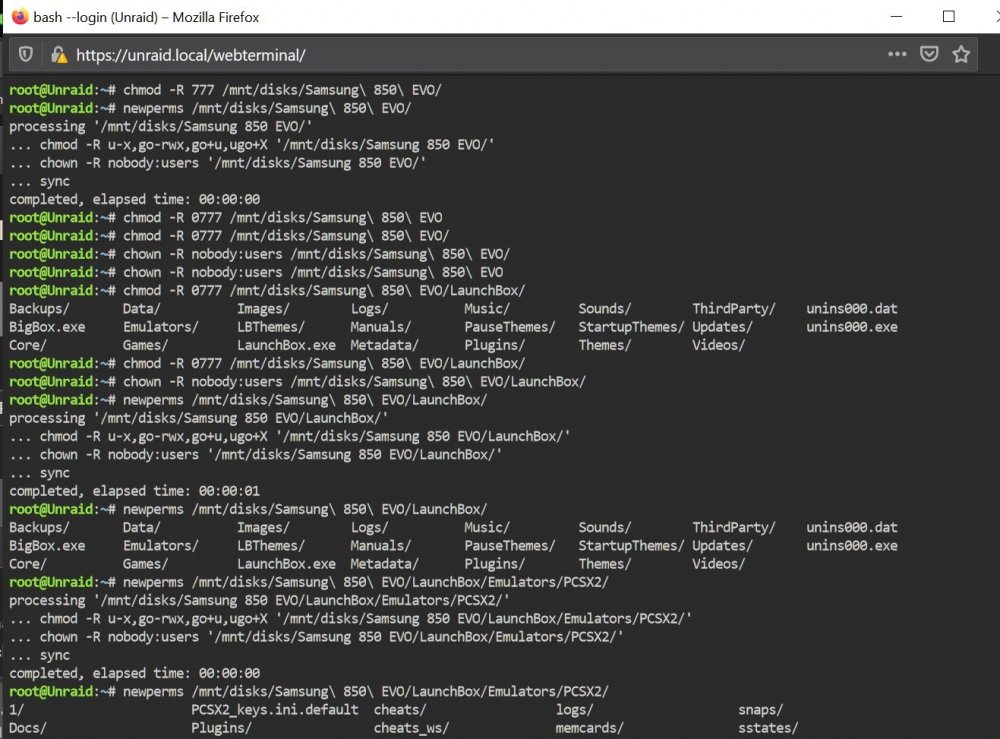Click 'completed, elapsed time: 00:00:01' line

coord(135,491)
